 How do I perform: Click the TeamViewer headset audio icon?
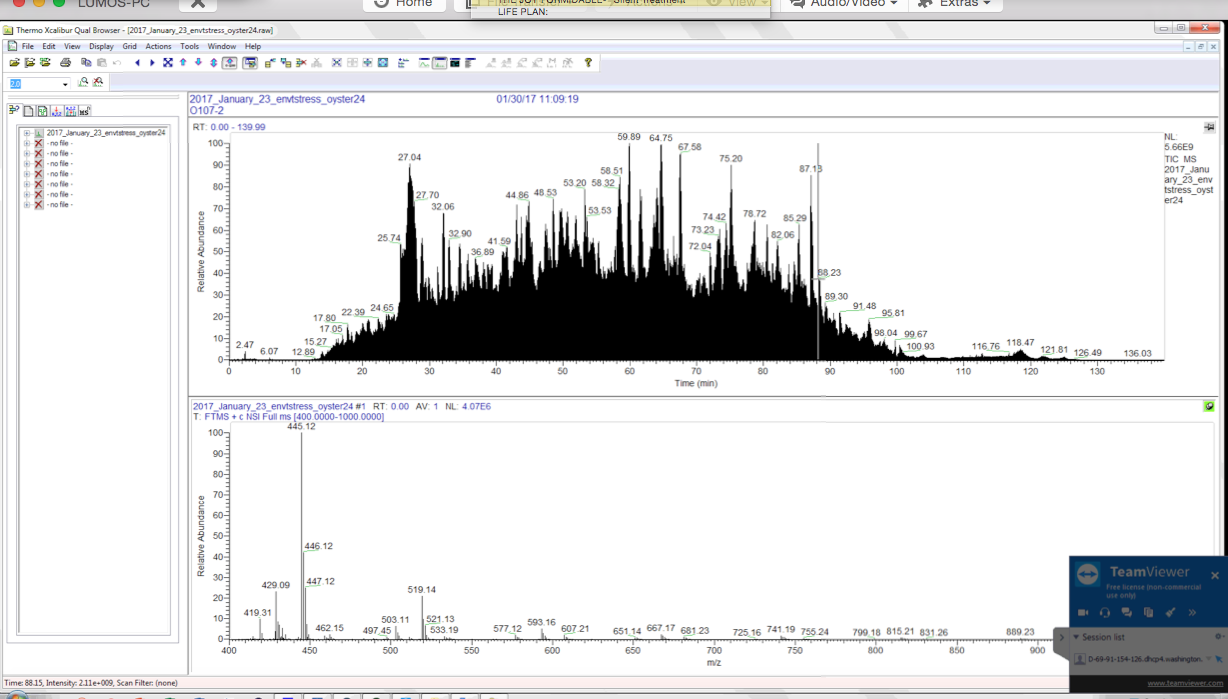(x=1105, y=612)
